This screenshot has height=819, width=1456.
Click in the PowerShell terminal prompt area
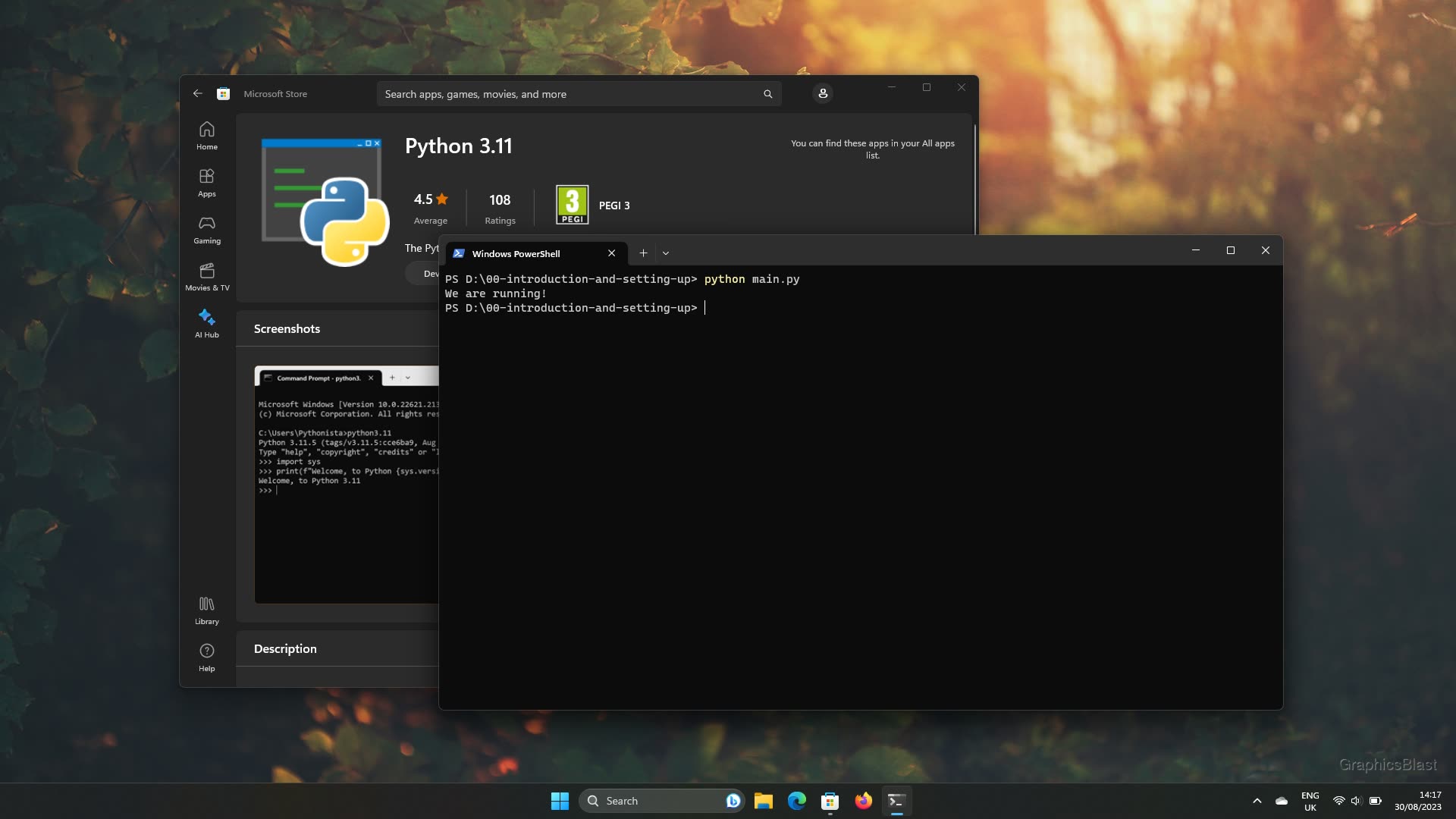pyautogui.click(x=861, y=487)
